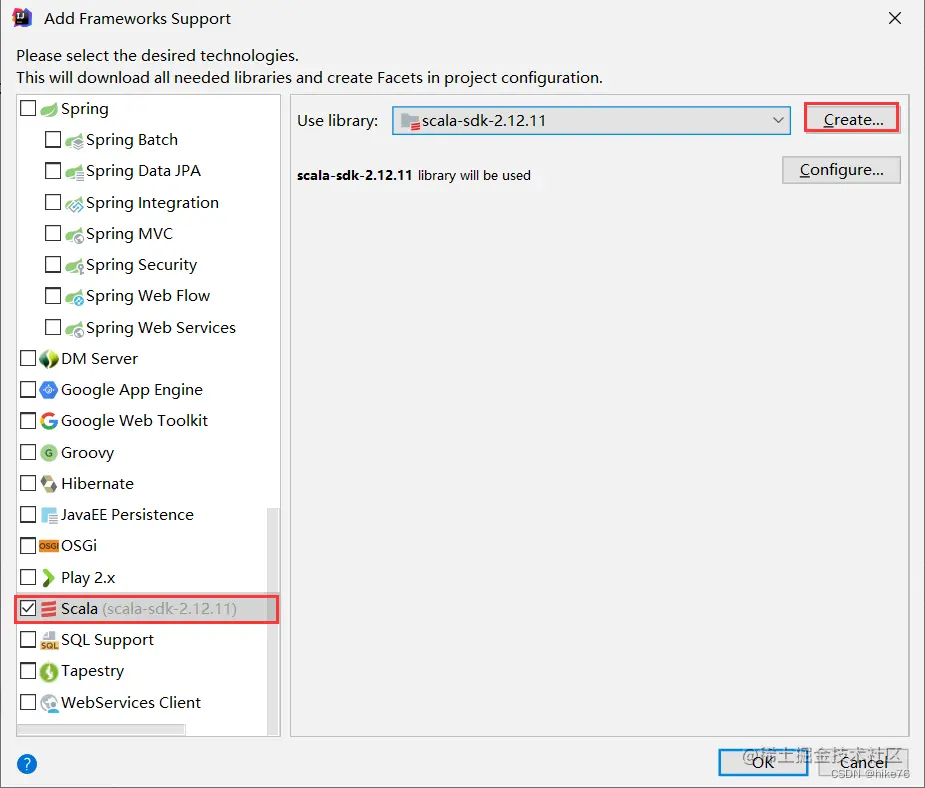Click the Spring Web Flow icon
The width and height of the screenshot is (925, 788).
pos(74,297)
